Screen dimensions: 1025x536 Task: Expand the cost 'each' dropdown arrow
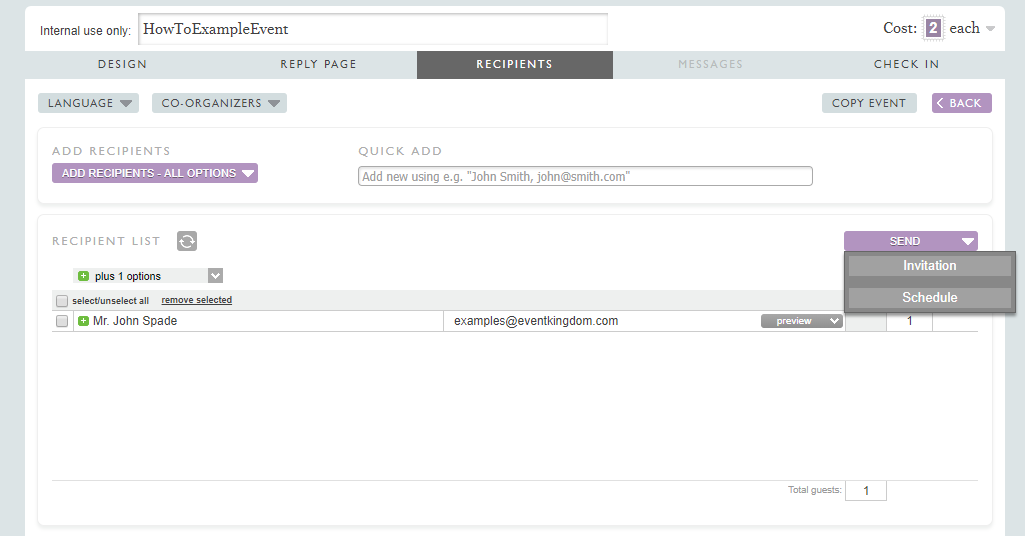pos(990,29)
